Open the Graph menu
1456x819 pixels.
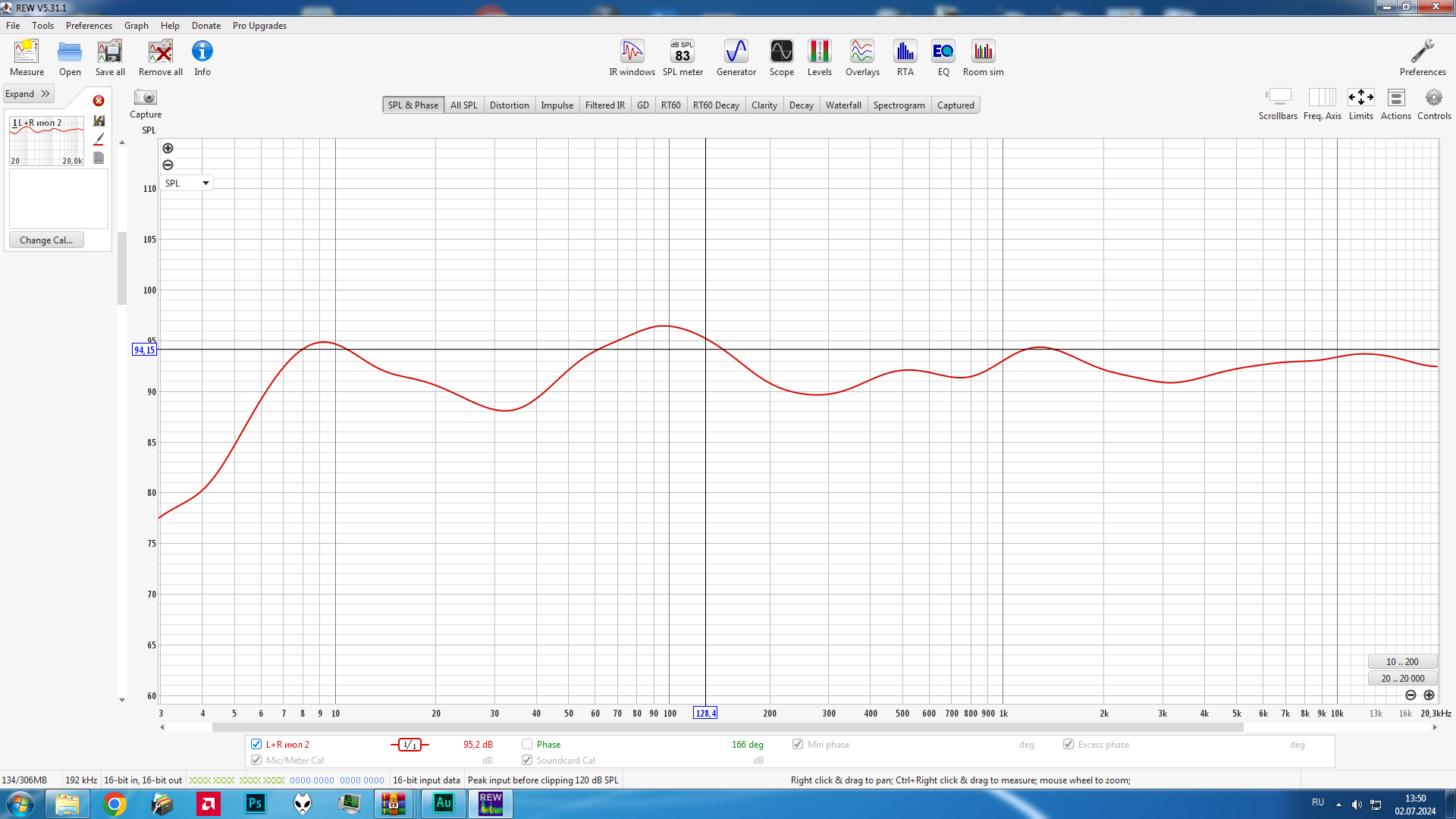(136, 26)
